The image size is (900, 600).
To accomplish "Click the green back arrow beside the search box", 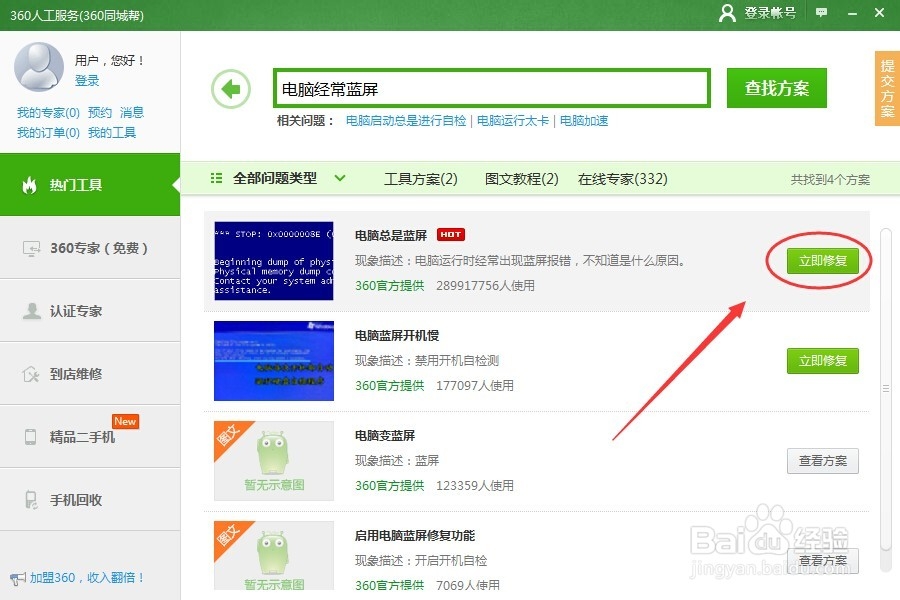I will pos(231,88).
